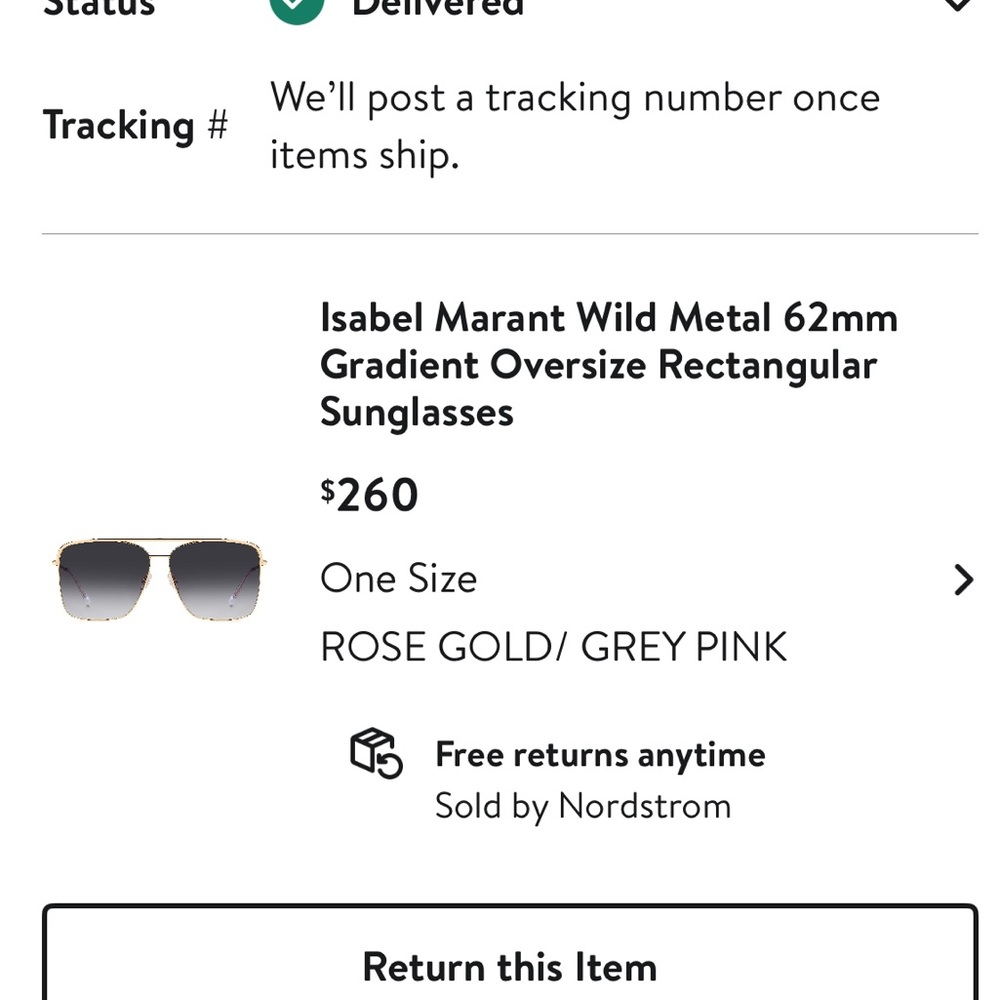This screenshot has width=1000, height=1000.
Task: Open the Isabel Marant sunglasses product title
Action: tap(608, 364)
